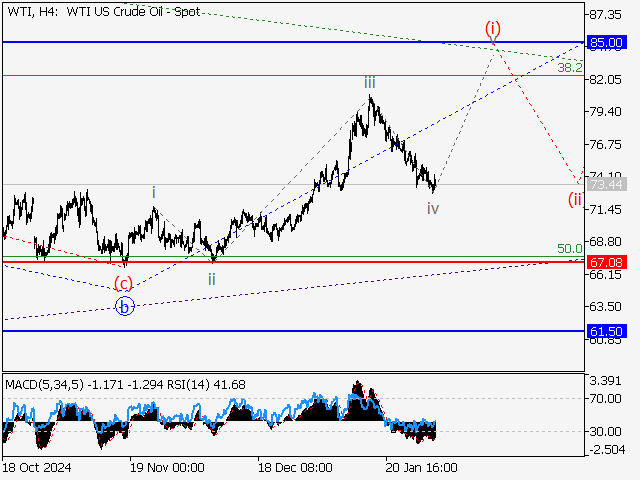Viewport: 640px width, 480px height.
Task: Click the 20 Jan 16:00 date marker
Action: point(421,467)
